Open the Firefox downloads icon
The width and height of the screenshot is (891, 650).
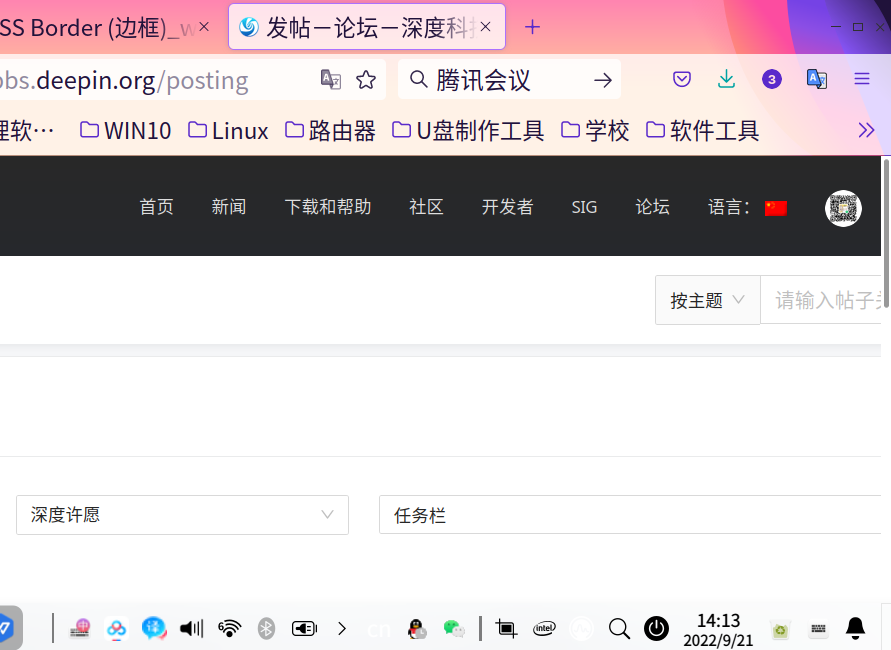726,79
